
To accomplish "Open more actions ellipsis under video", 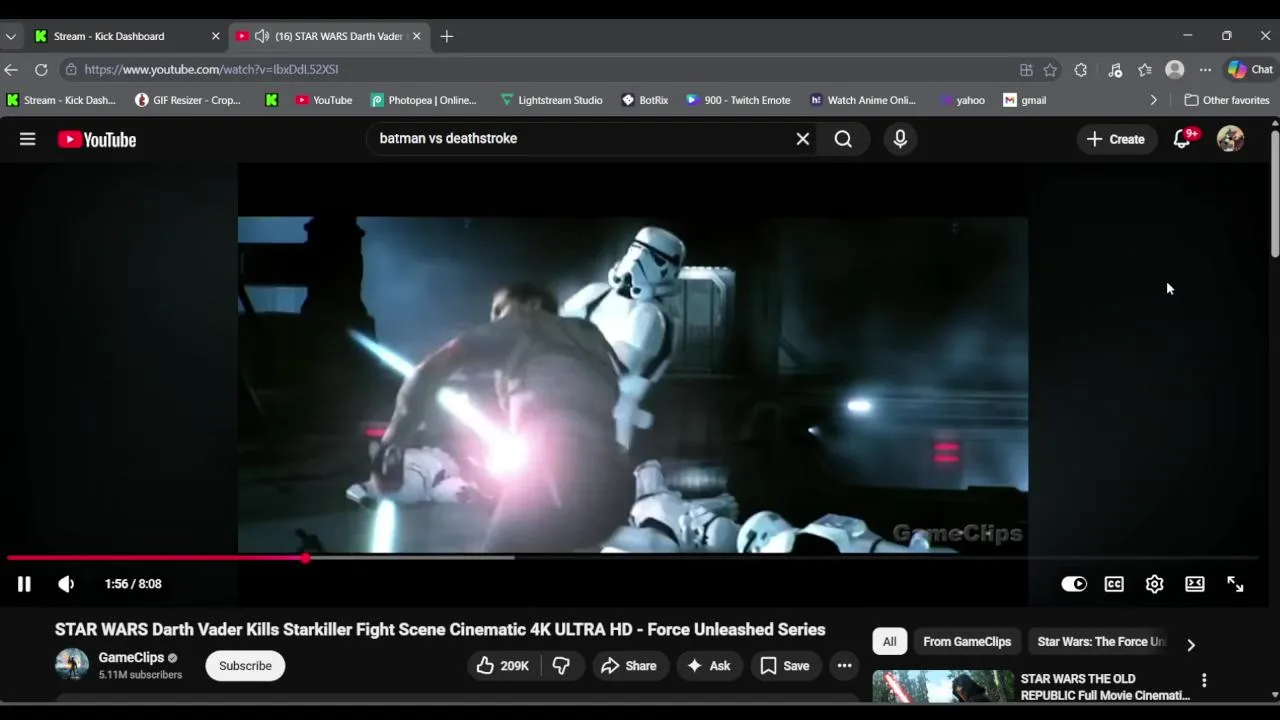I will 844,666.
